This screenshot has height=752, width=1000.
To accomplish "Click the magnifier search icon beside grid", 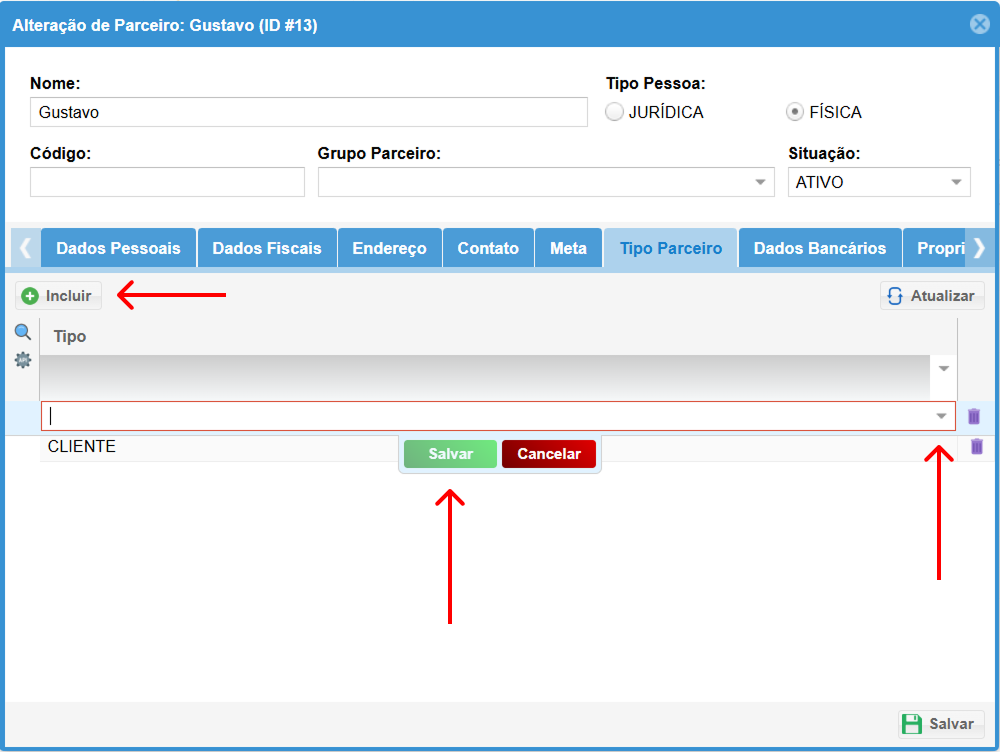I will click(22, 332).
